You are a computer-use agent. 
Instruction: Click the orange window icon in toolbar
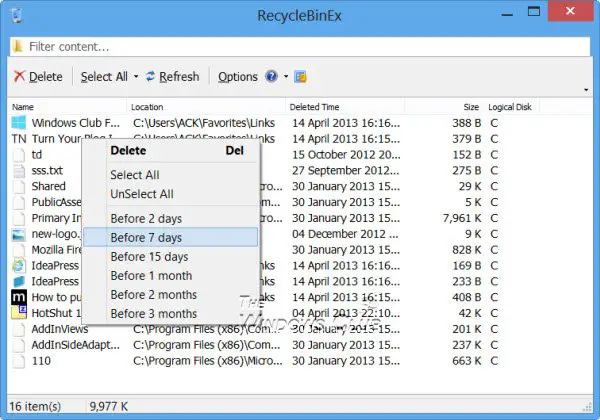[300, 77]
